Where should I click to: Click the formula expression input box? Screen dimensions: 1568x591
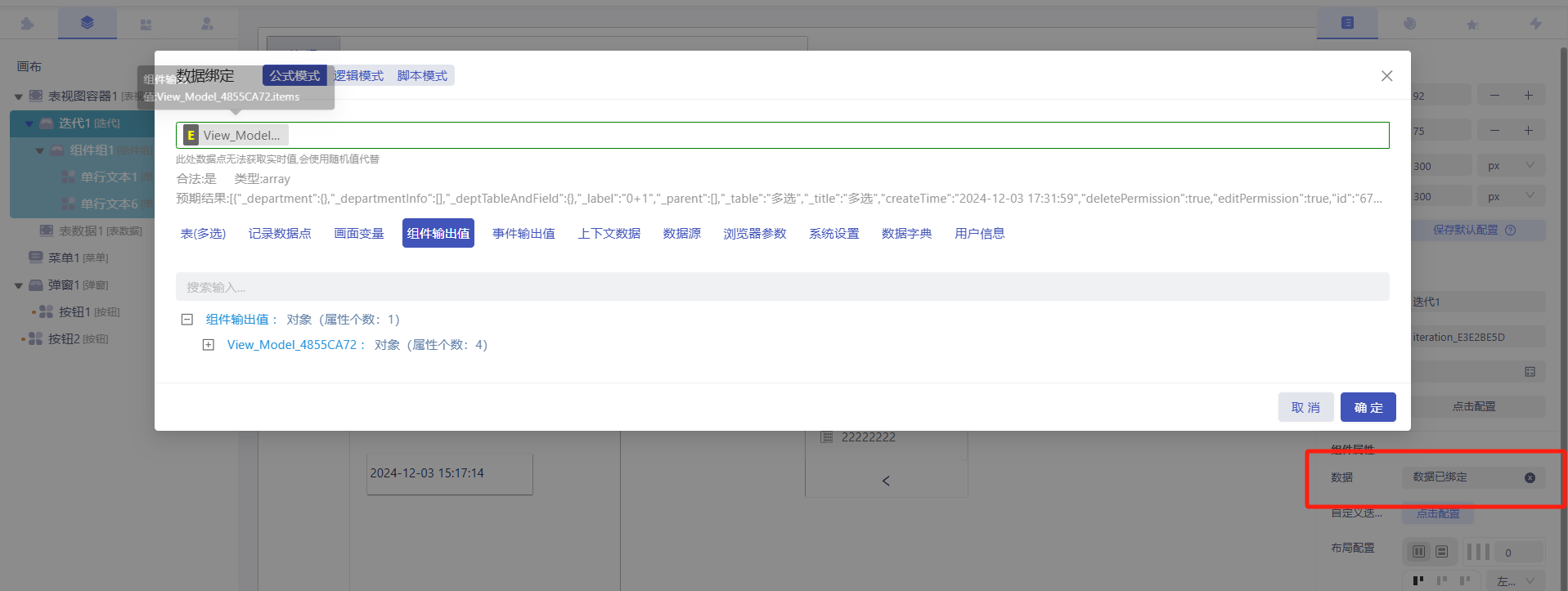click(x=783, y=136)
